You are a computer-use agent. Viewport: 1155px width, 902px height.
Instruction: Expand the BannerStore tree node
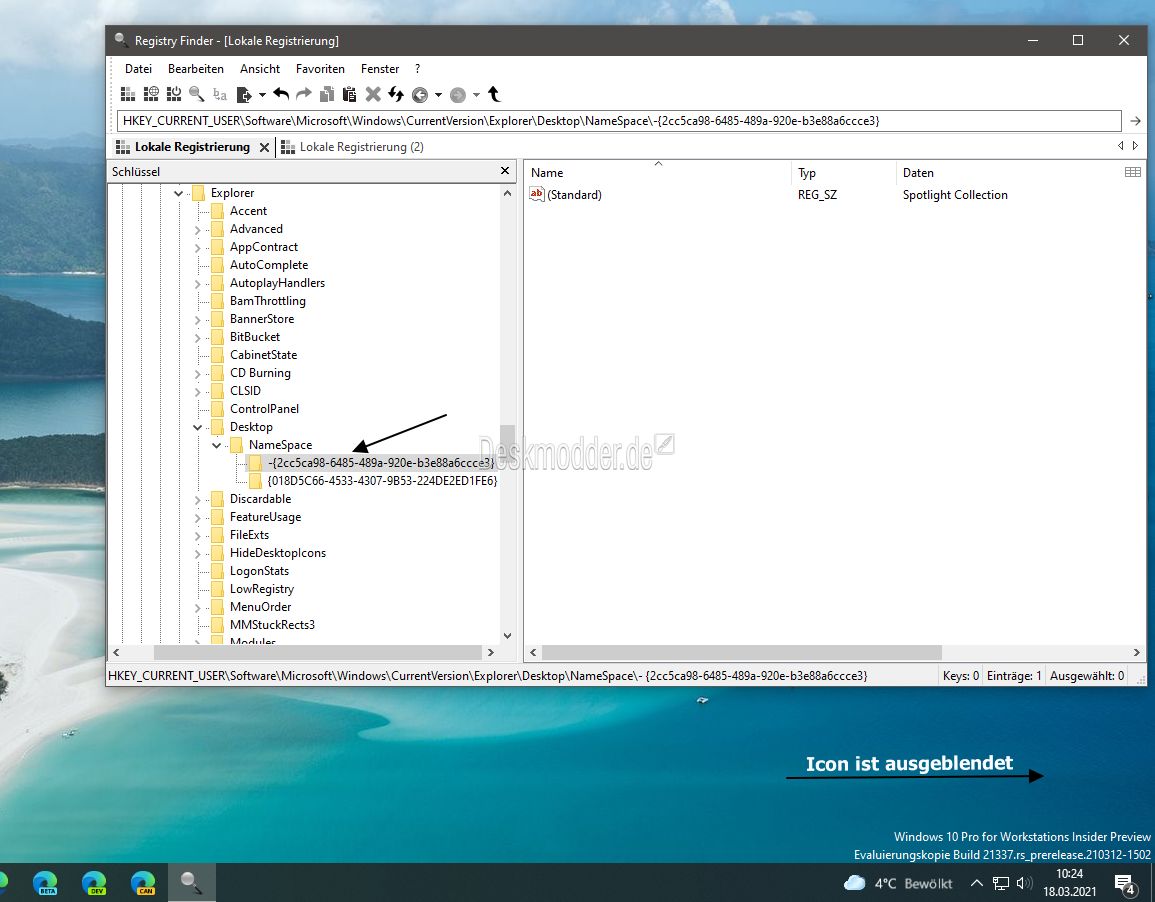(x=197, y=320)
